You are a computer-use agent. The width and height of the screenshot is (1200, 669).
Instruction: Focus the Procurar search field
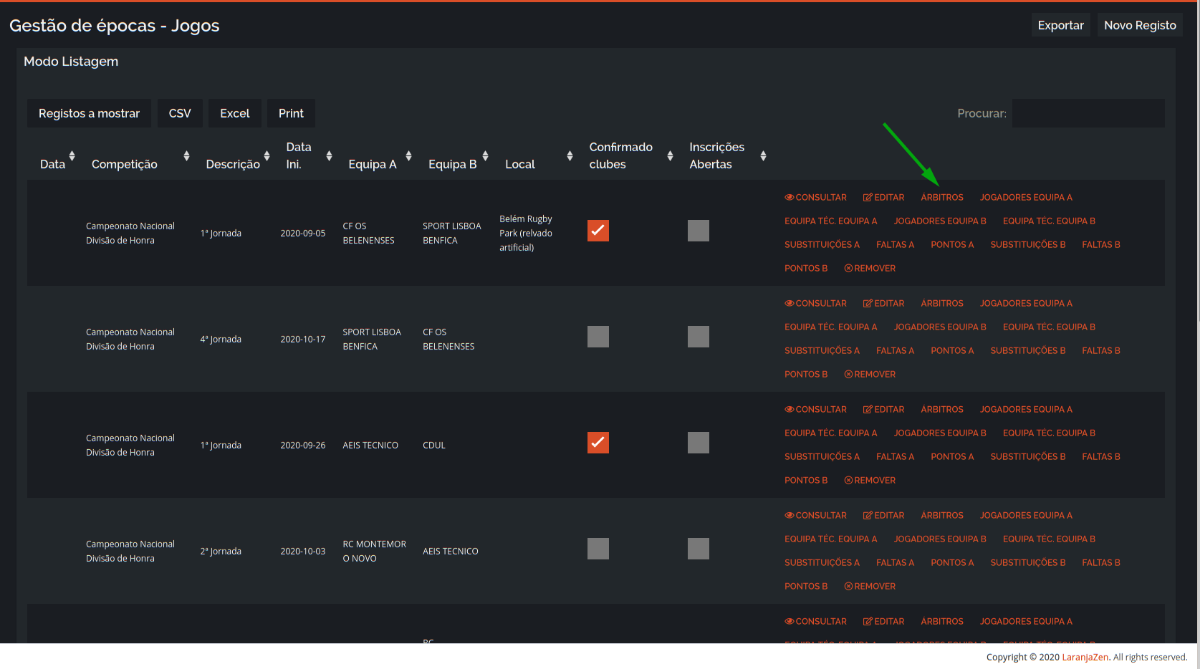(1088, 114)
